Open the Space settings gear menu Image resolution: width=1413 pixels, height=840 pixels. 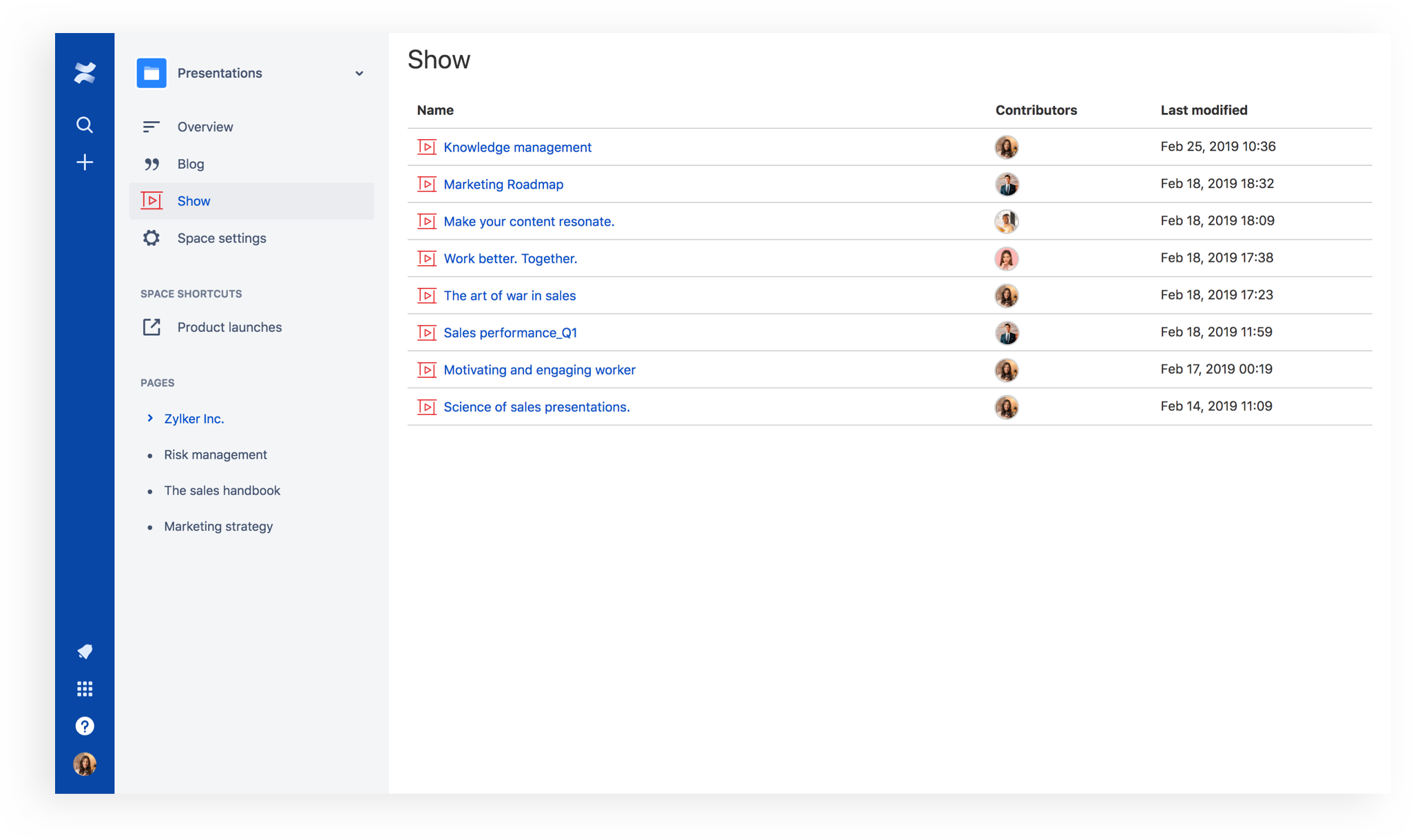tap(151, 237)
